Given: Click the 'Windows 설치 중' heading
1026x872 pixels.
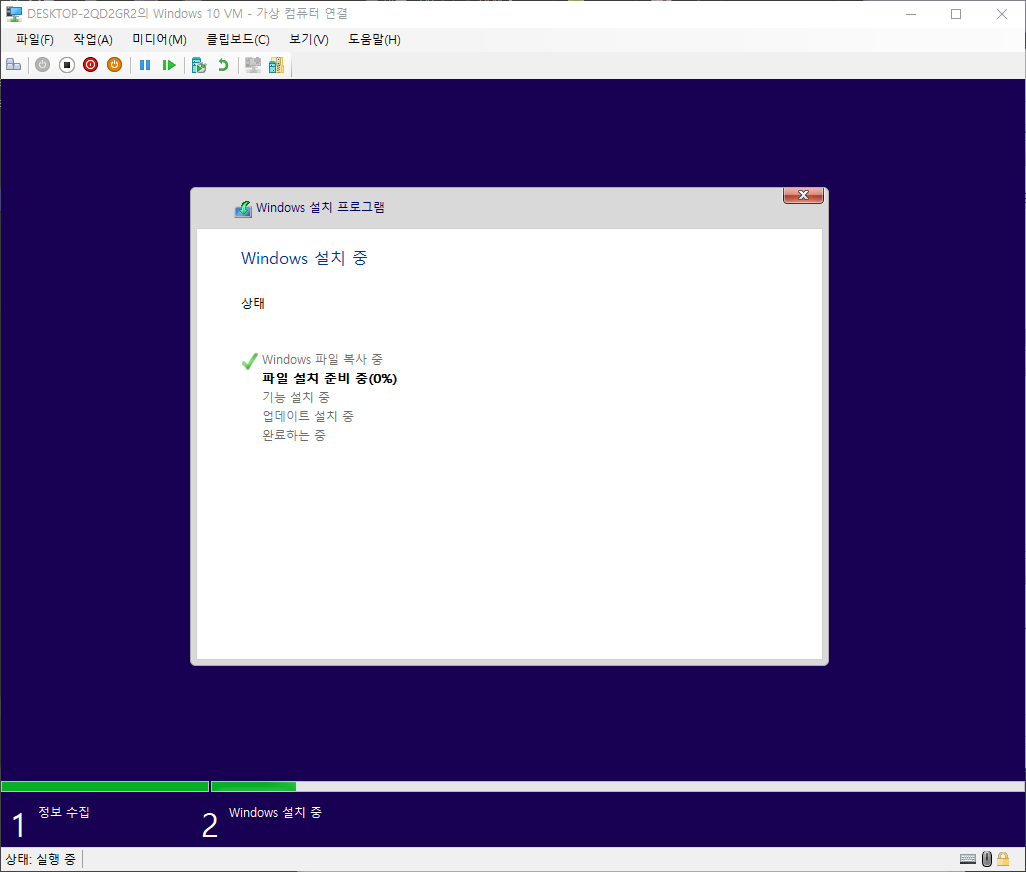Looking at the screenshot, I should (x=304, y=258).
